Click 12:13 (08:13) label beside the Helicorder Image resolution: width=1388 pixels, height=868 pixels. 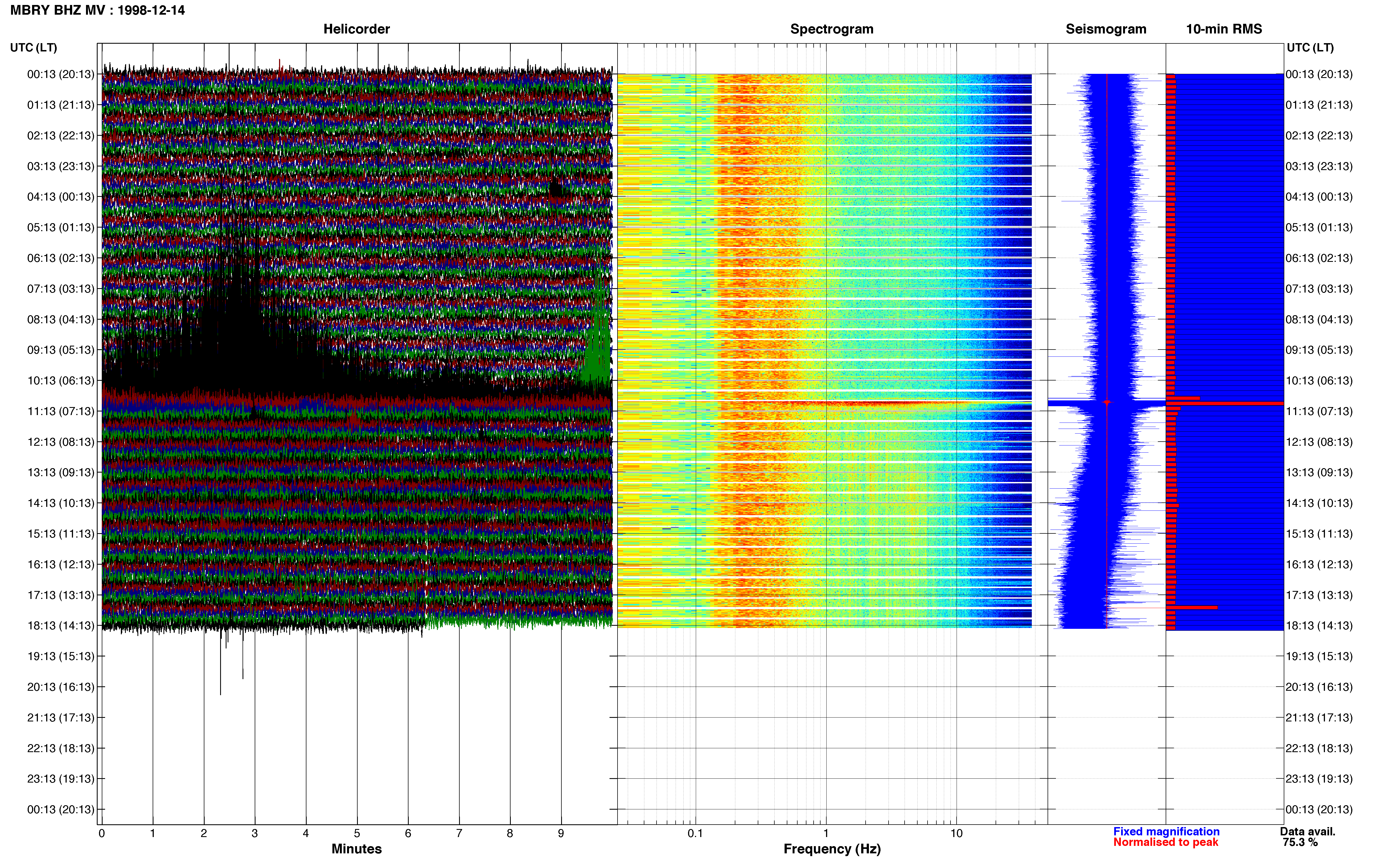(61, 442)
